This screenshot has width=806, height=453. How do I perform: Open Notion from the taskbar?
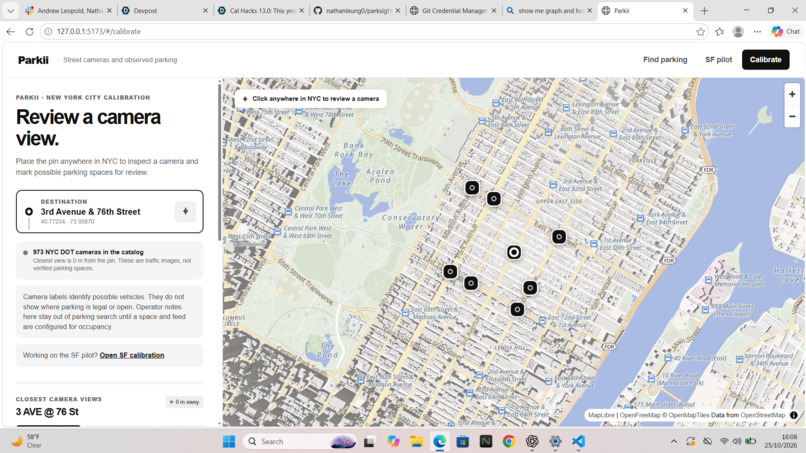(x=486, y=441)
